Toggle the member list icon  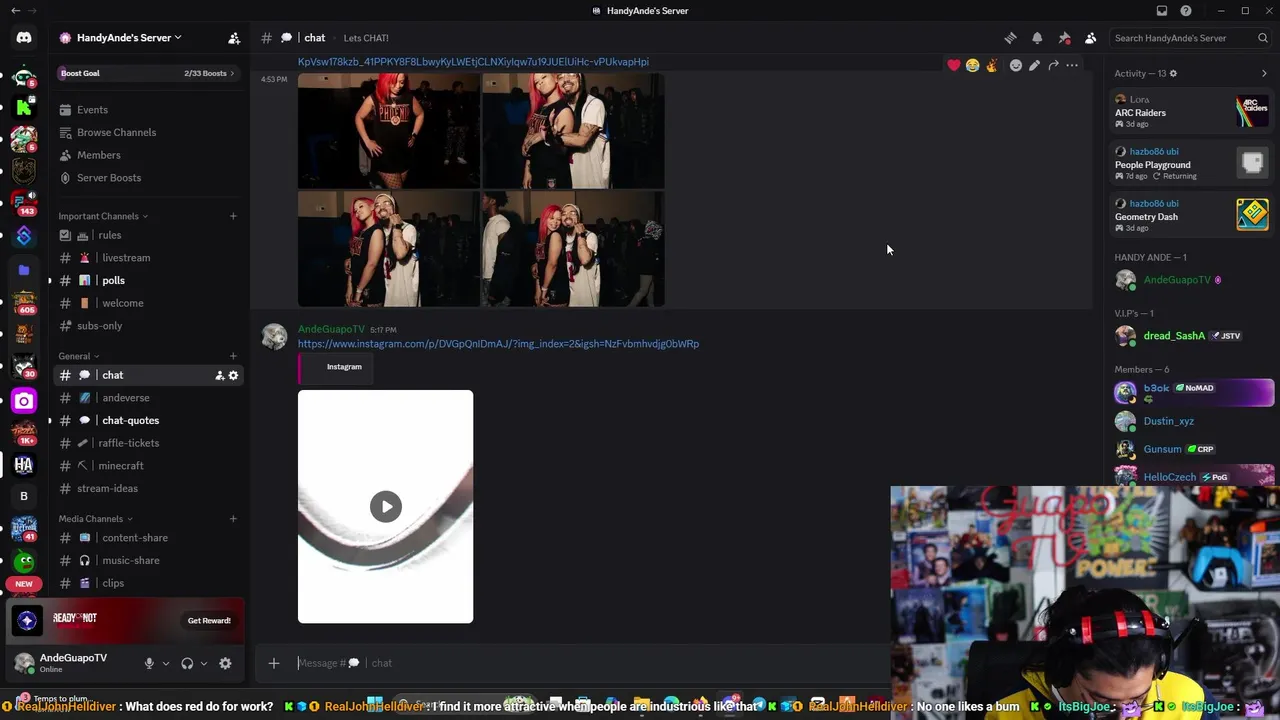(x=1091, y=38)
